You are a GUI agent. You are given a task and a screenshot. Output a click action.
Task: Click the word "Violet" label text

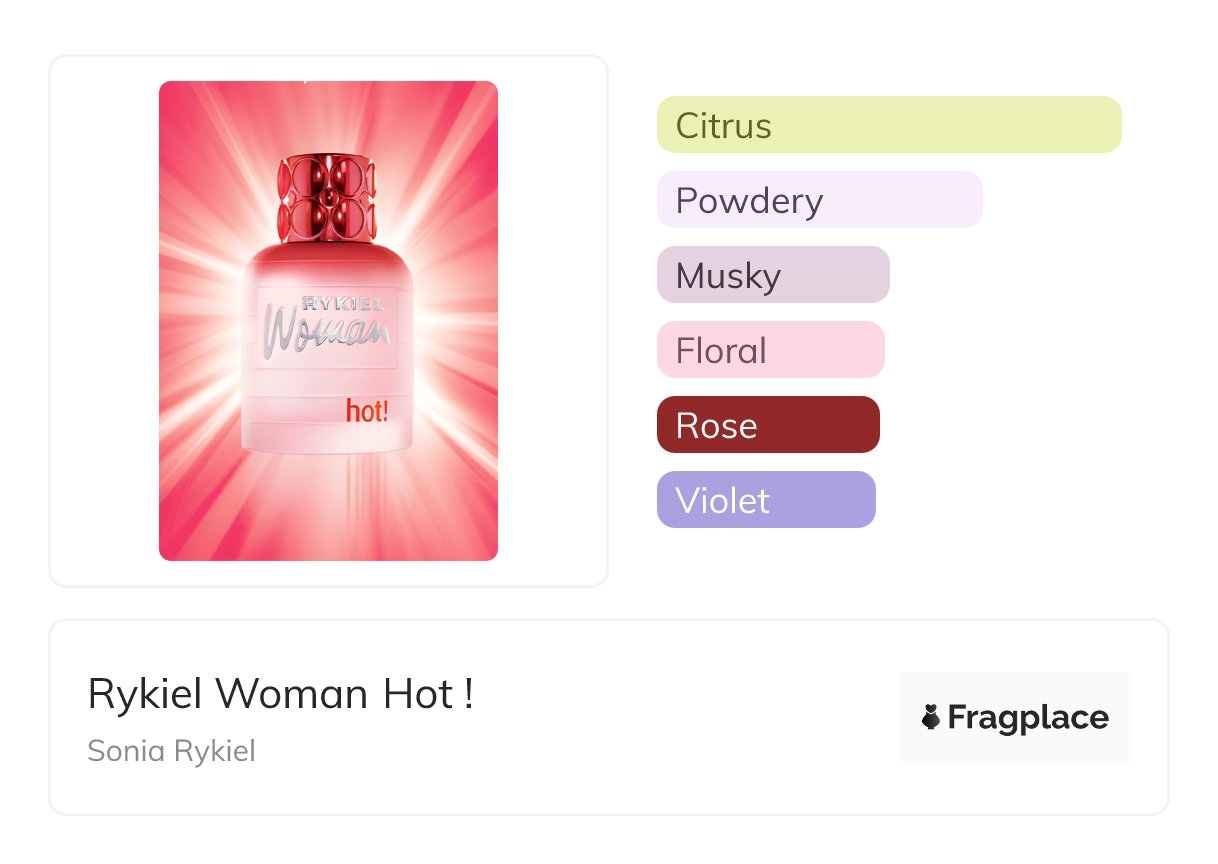(722, 500)
